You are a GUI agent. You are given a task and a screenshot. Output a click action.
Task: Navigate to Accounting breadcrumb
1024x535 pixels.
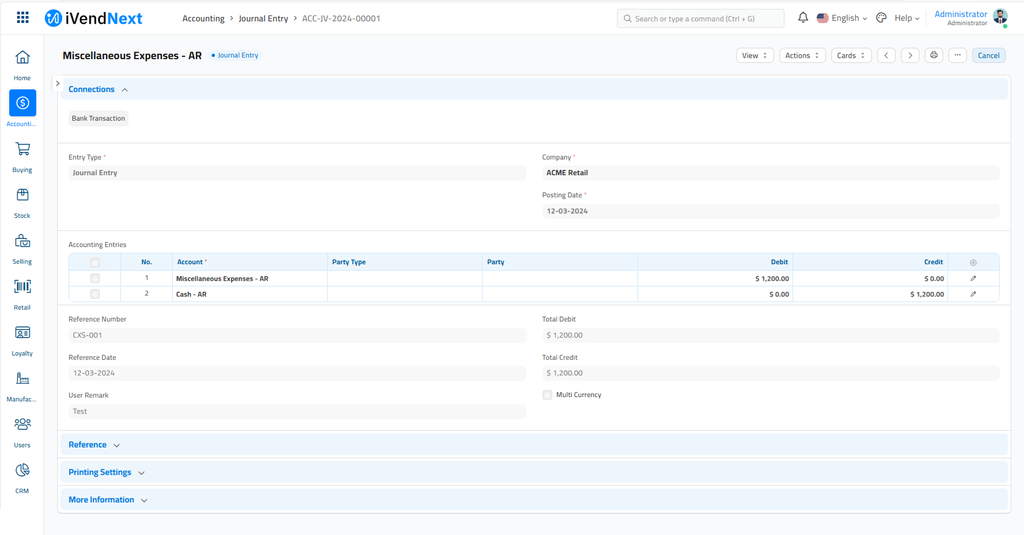(203, 18)
